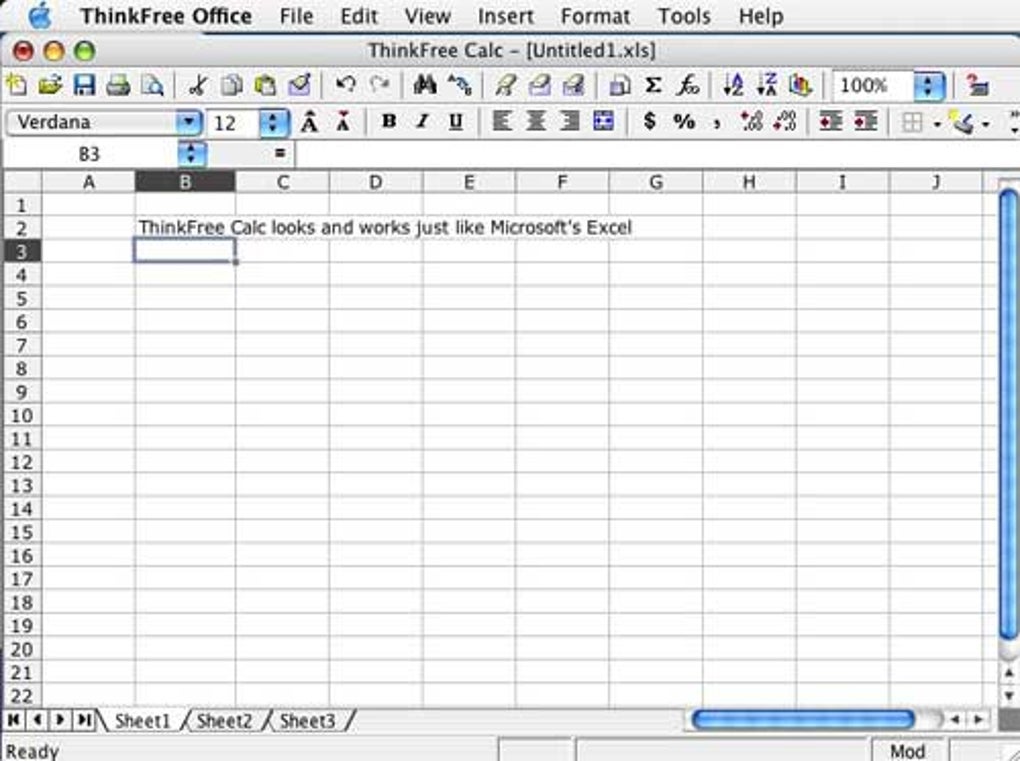Toggle underline formatting
Viewport: 1020px width, 761px height.
coord(457,122)
